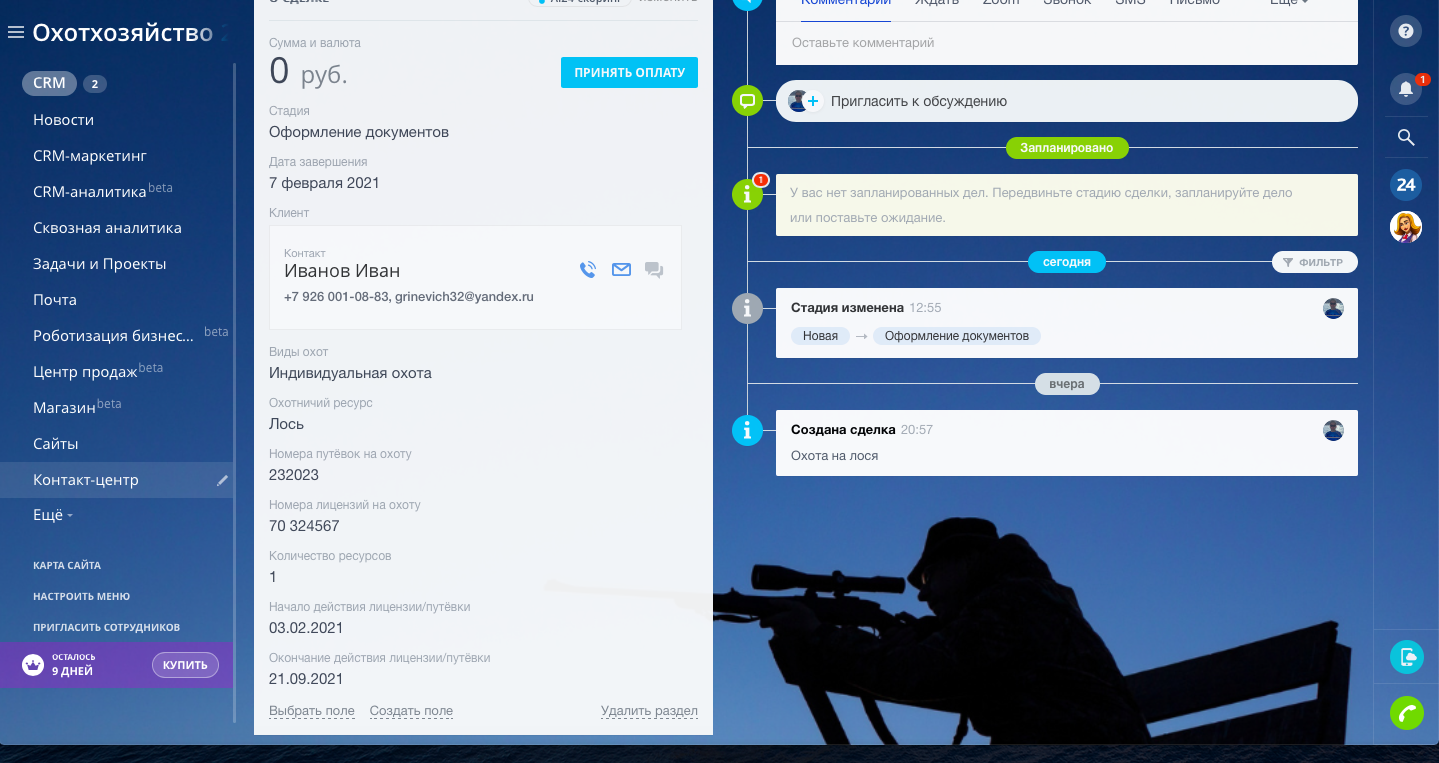Collapse the left menu with the hamburger icon
Viewport: 1439px width, 763px height.
15,33
